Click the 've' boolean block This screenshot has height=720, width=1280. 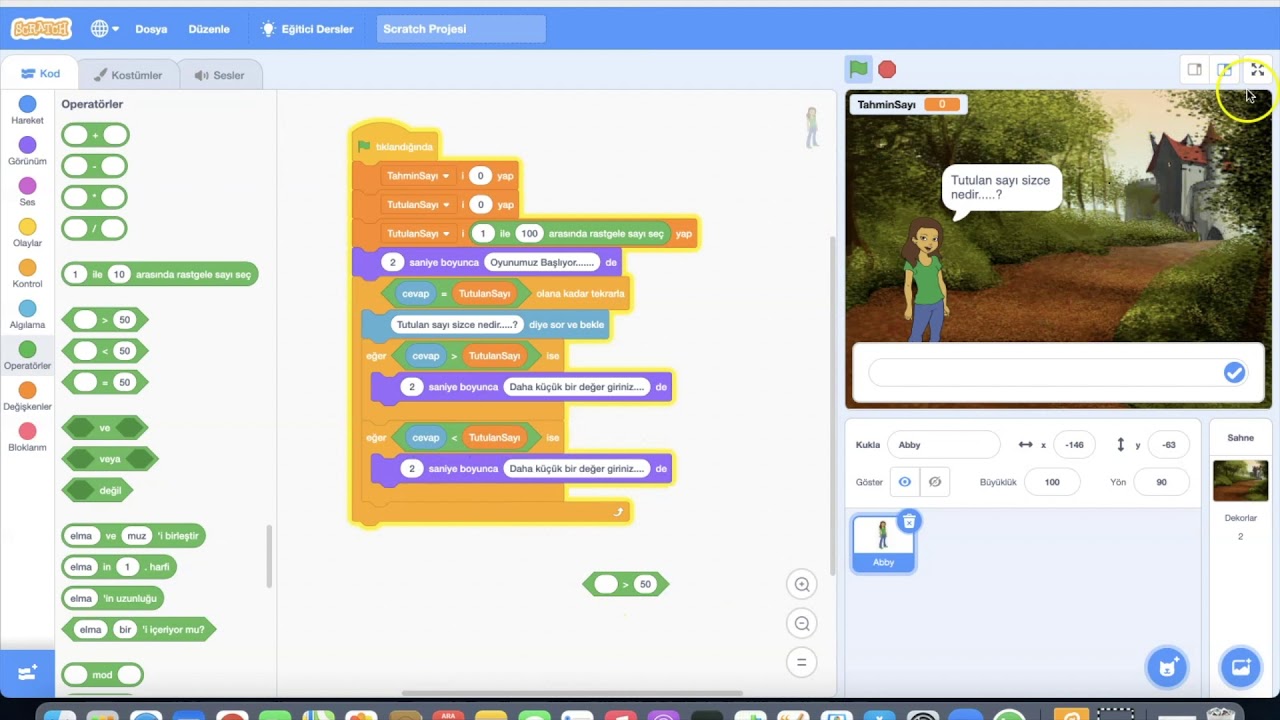pyautogui.click(x=104, y=428)
